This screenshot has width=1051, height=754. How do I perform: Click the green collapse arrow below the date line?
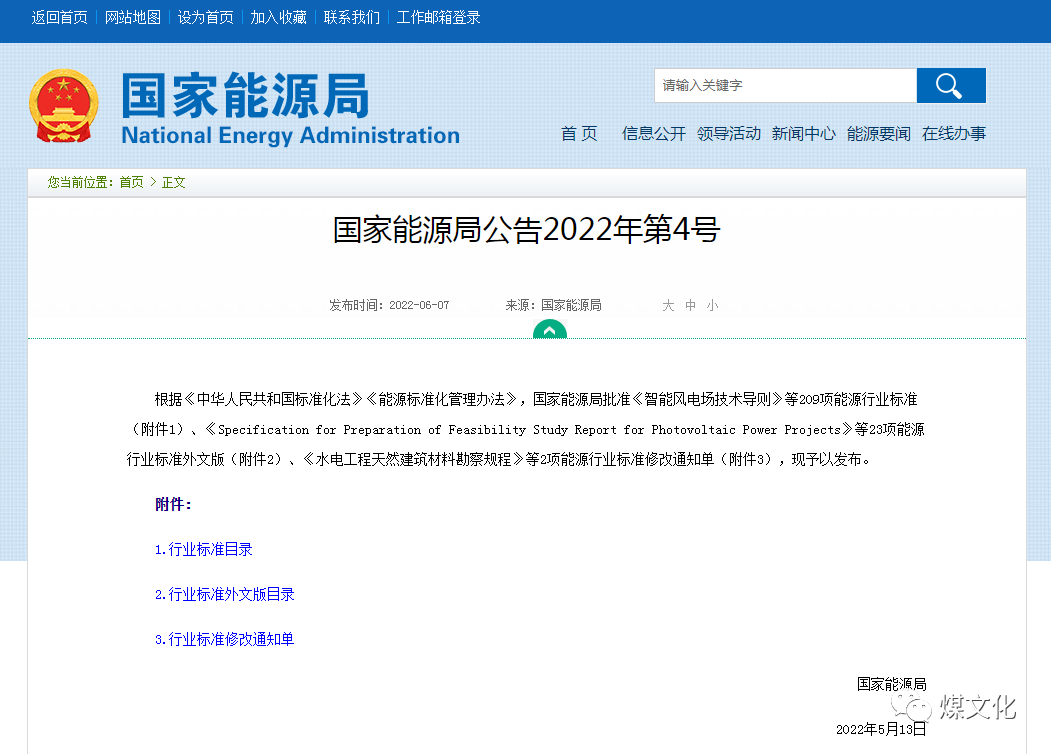click(549, 330)
